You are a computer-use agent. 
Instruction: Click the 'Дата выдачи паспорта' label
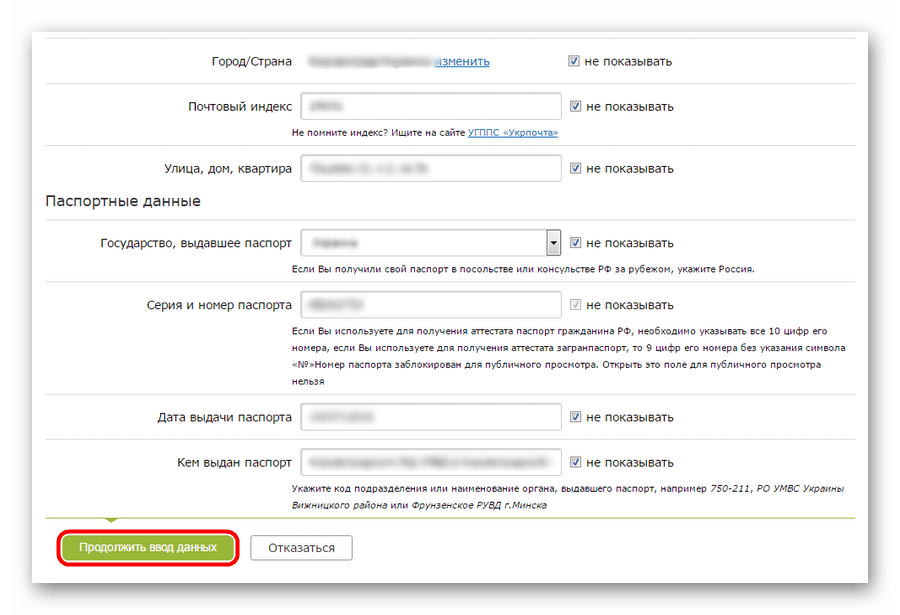click(224, 417)
